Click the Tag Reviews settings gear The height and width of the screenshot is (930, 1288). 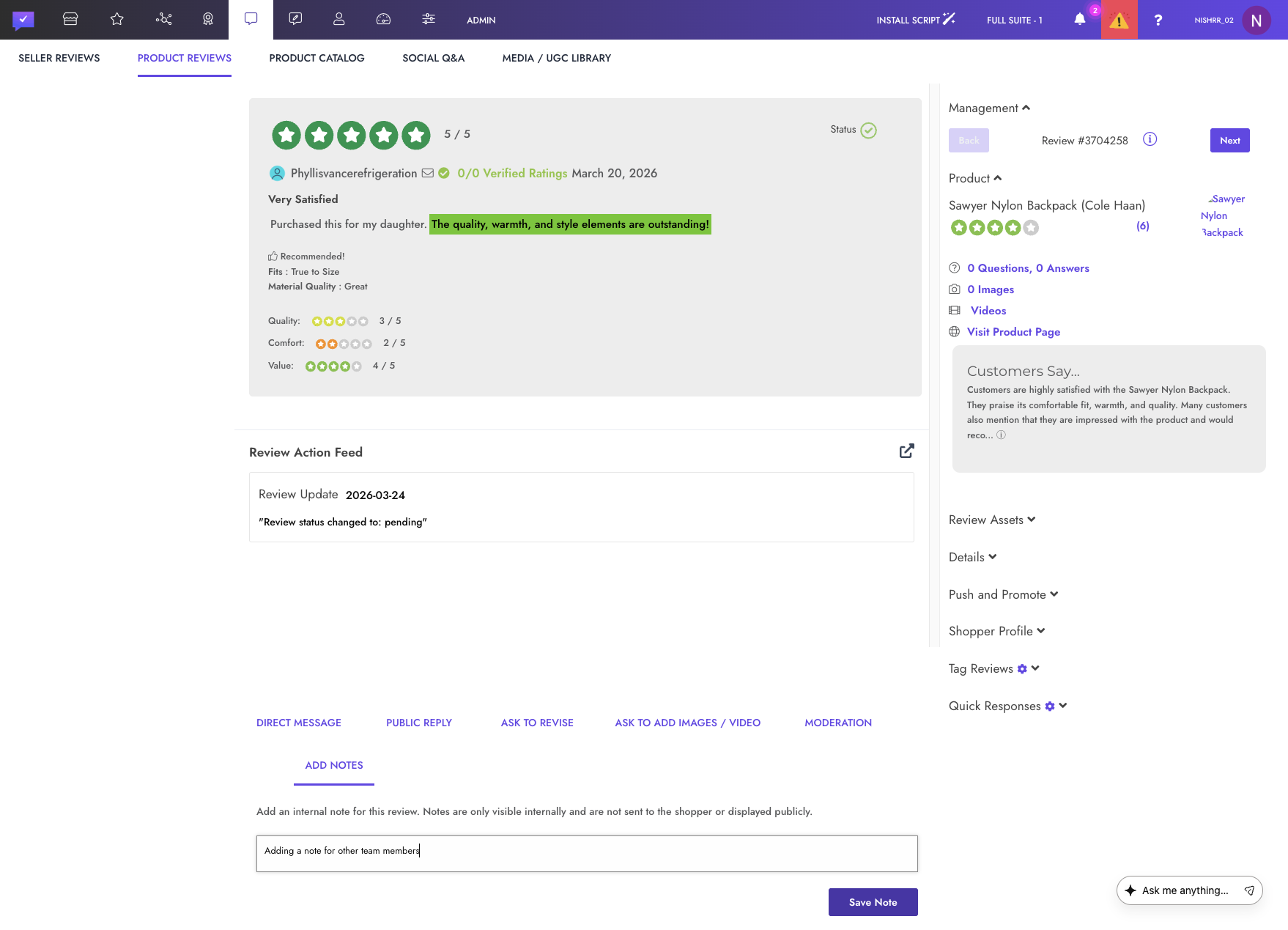(x=1022, y=668)
